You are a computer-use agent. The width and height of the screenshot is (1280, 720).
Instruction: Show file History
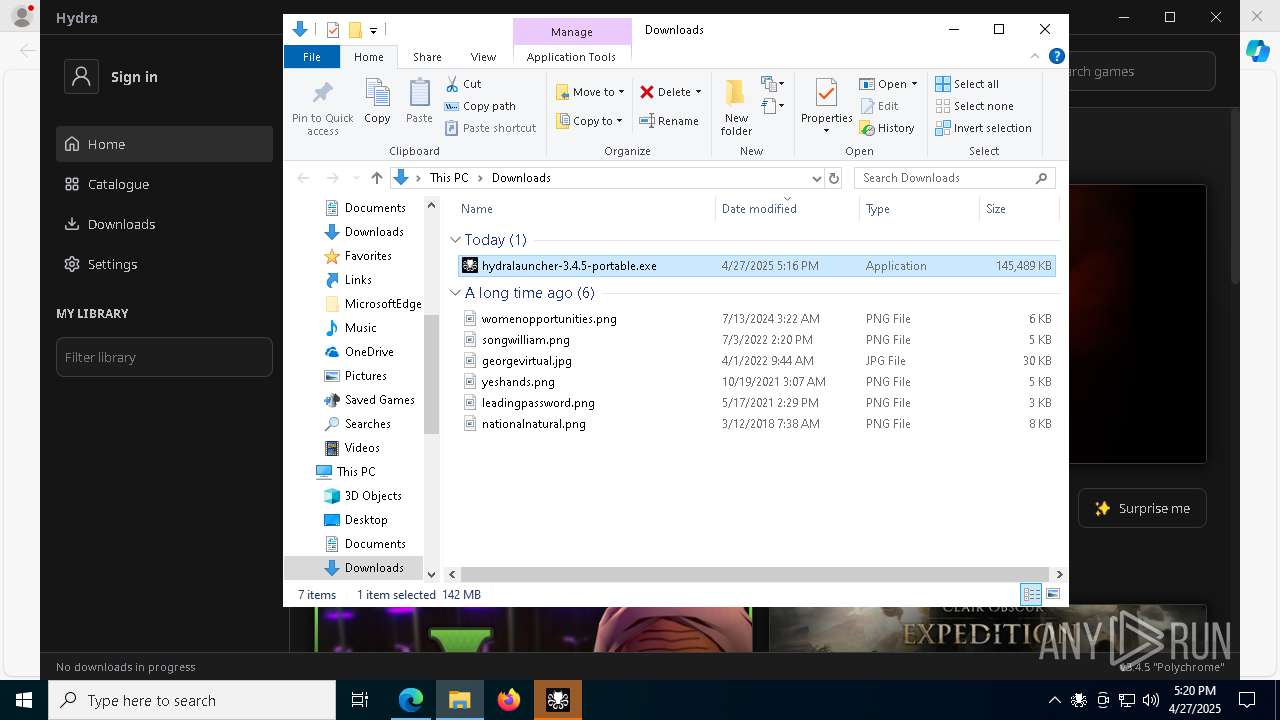(x=887, y=128)
